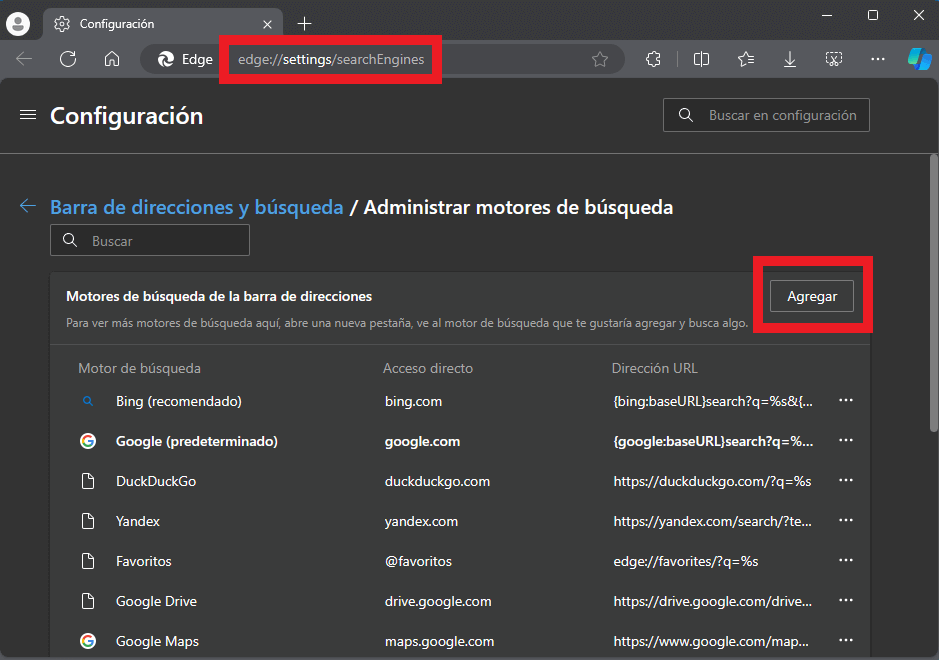Screen dimensions: 939x660
Task: Click the drive.google.com shortcut text
Action: click(438, 601)
